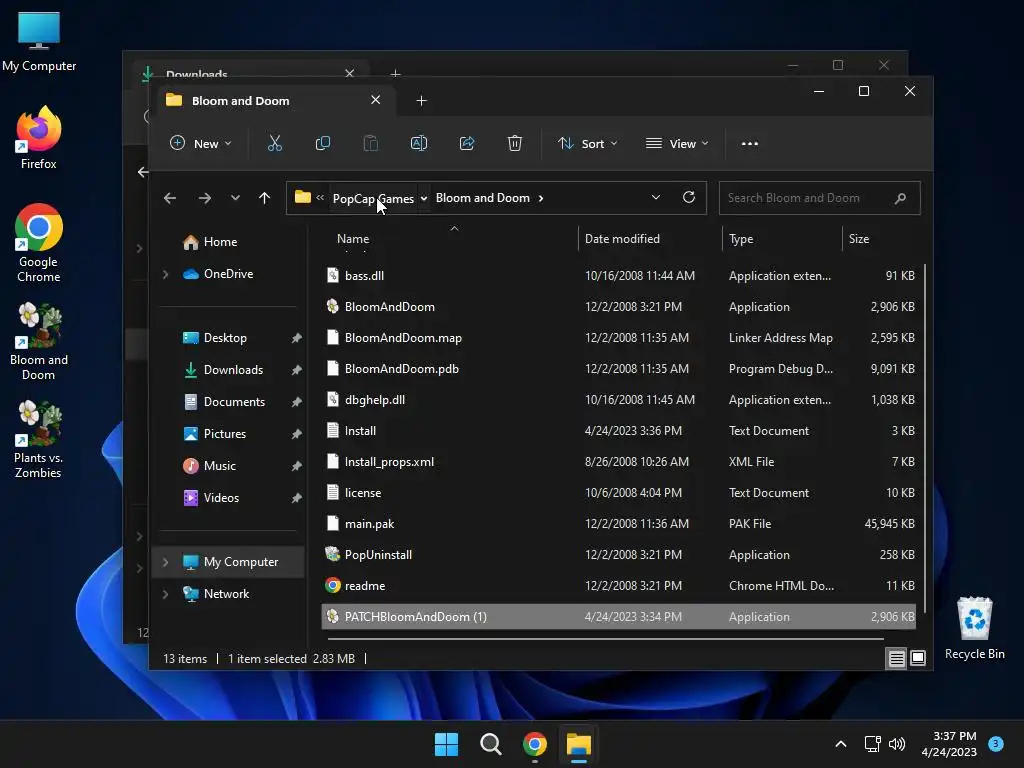Refresh the Bloom and Doom folder

coord(688,197)
